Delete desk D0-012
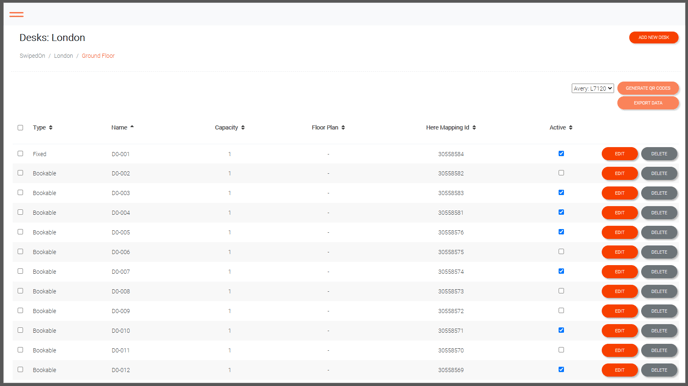The image size is (688, 386). point(659,370)
